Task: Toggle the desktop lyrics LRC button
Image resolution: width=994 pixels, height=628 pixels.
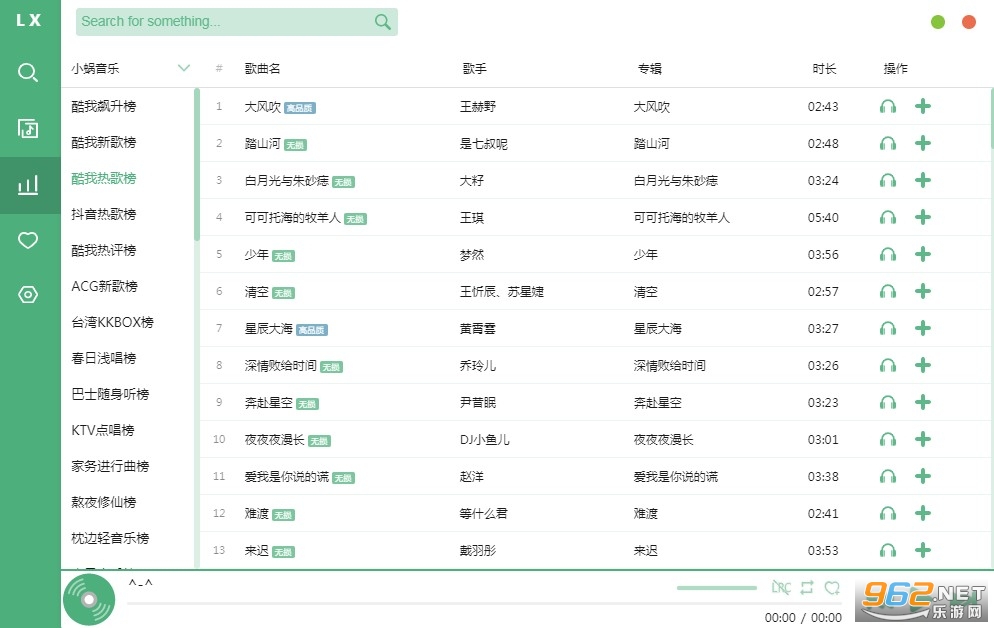Action: click(781, 588)
